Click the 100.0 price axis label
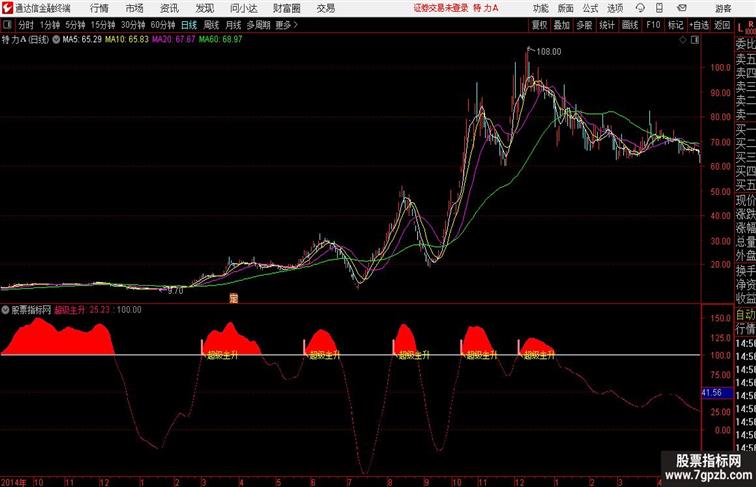 pyautogui.click(x=720, y=68)
